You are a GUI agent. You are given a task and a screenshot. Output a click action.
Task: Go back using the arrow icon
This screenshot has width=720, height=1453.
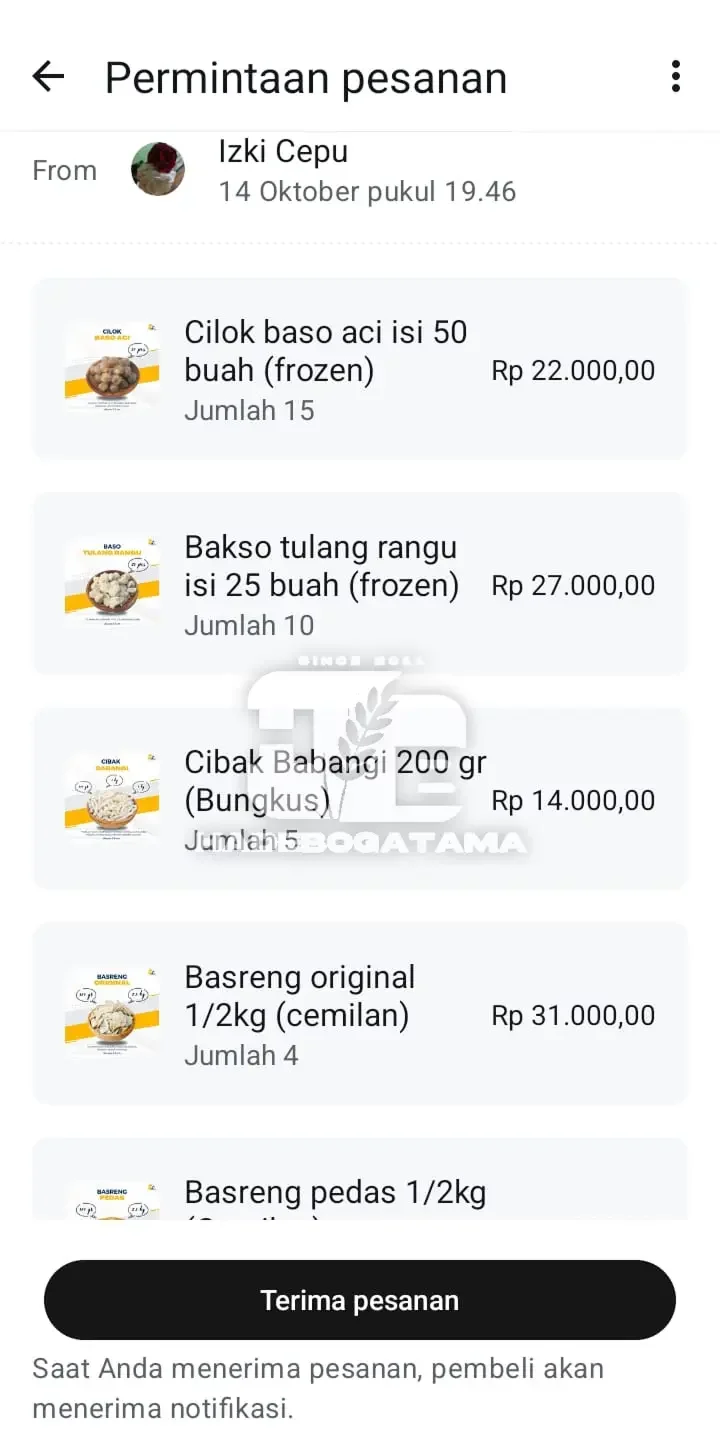pos(48,77)
